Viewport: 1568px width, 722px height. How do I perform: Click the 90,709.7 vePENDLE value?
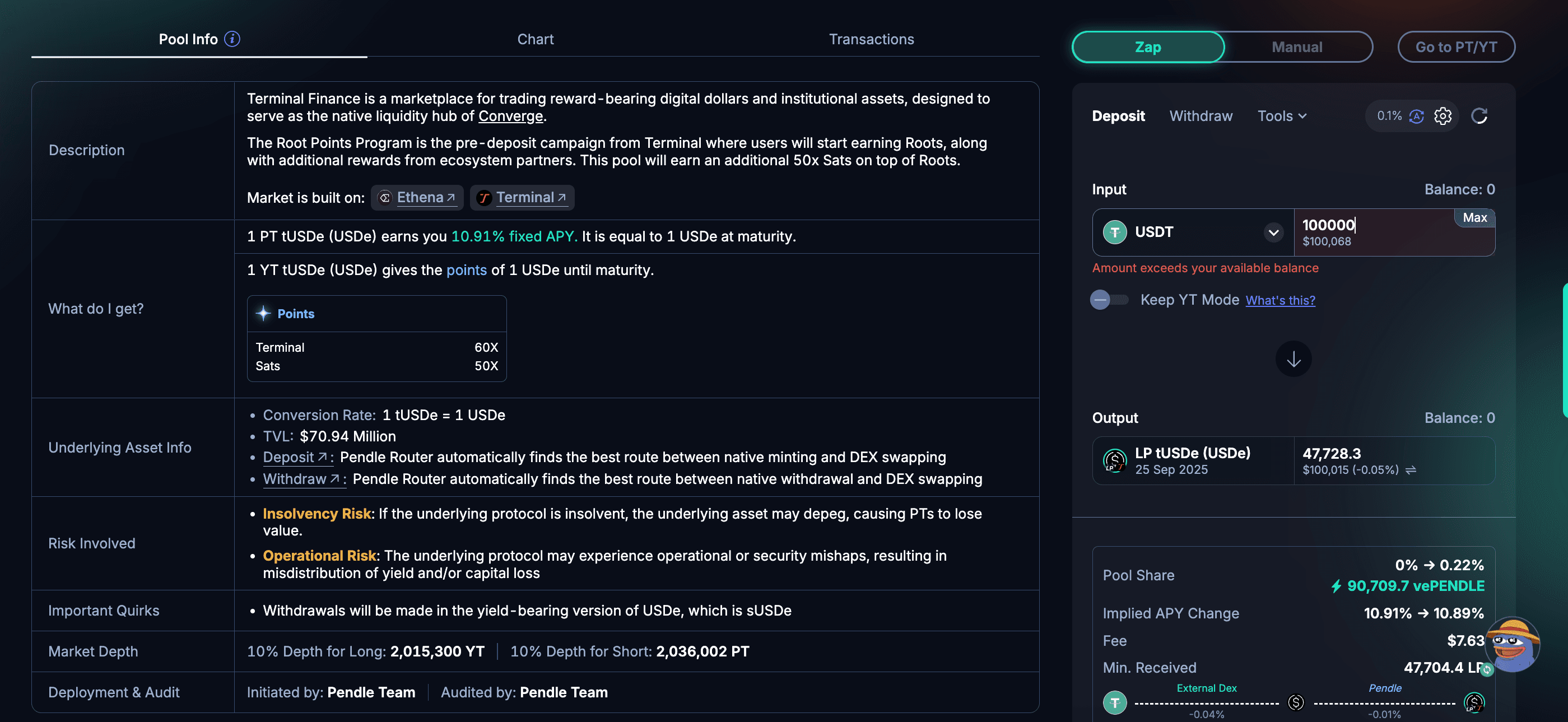(x=1415, y=586)
